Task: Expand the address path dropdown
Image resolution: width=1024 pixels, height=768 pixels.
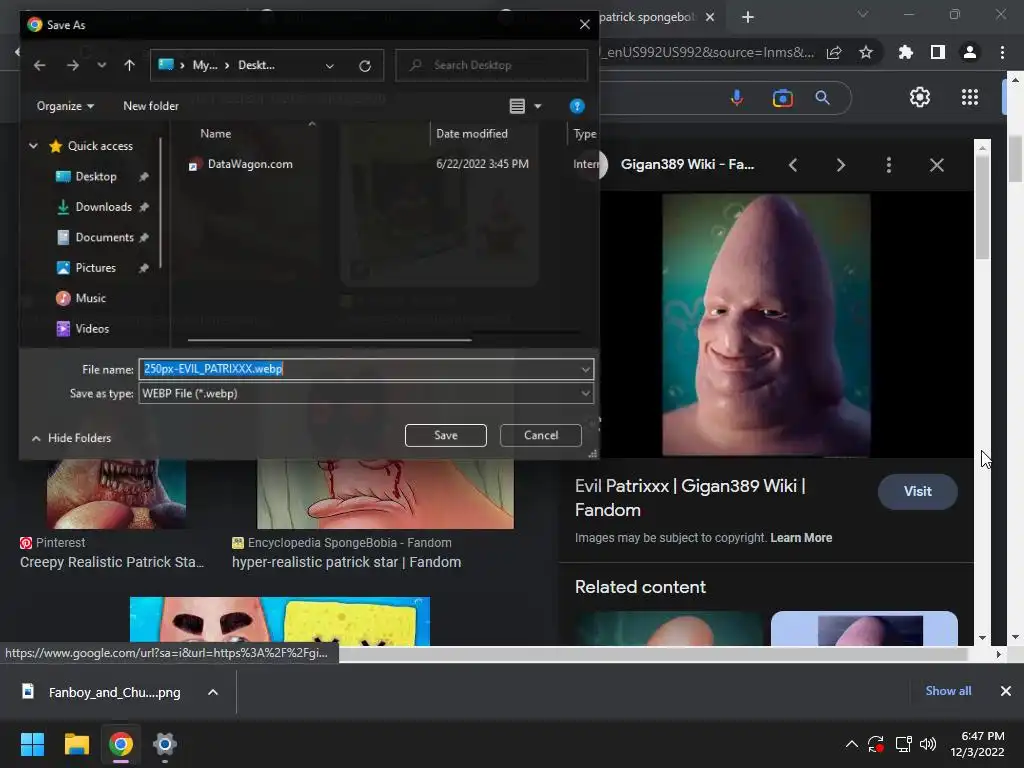Action: pos(330,65)
